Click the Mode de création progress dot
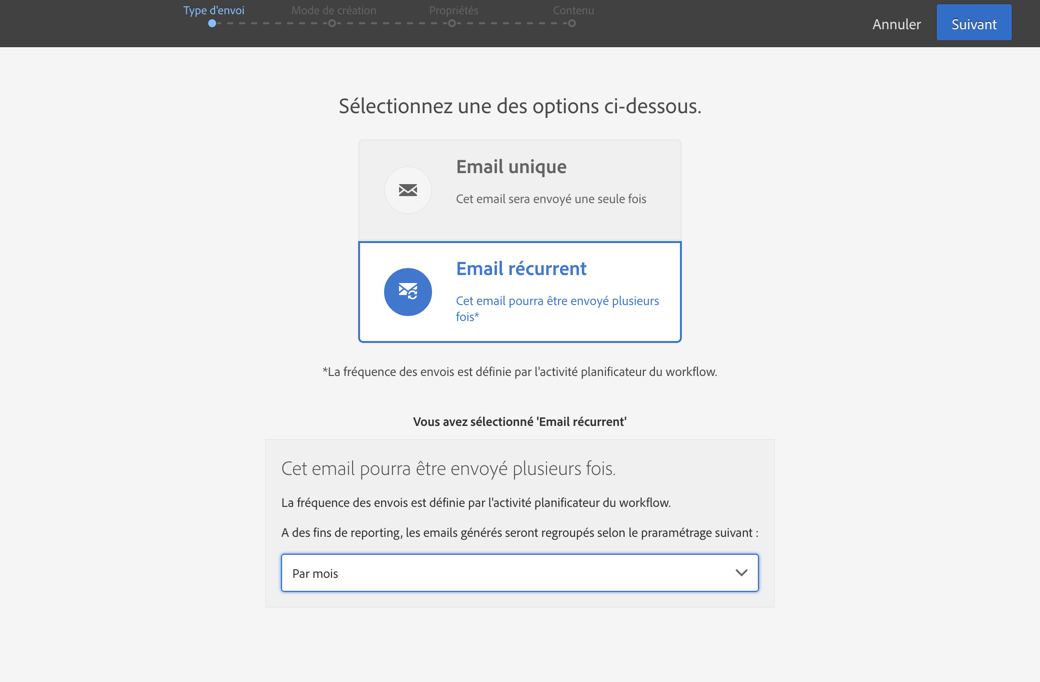The height and width of the screenshot is (682, 1040). (332, 23)
